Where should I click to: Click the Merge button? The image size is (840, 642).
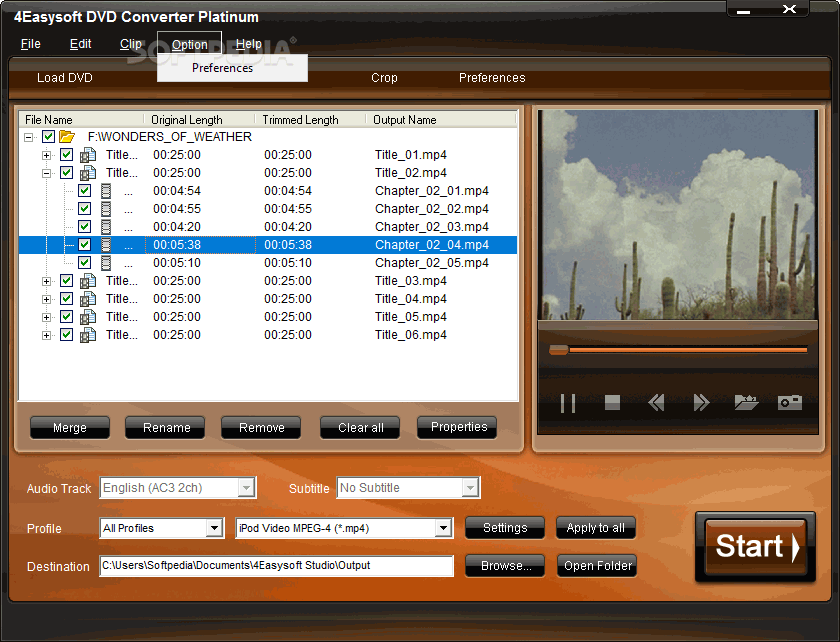coord(70,428)
